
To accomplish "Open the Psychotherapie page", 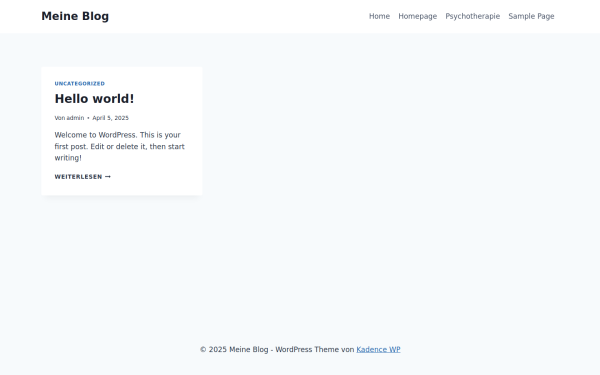I will click(x=473, y=16).
